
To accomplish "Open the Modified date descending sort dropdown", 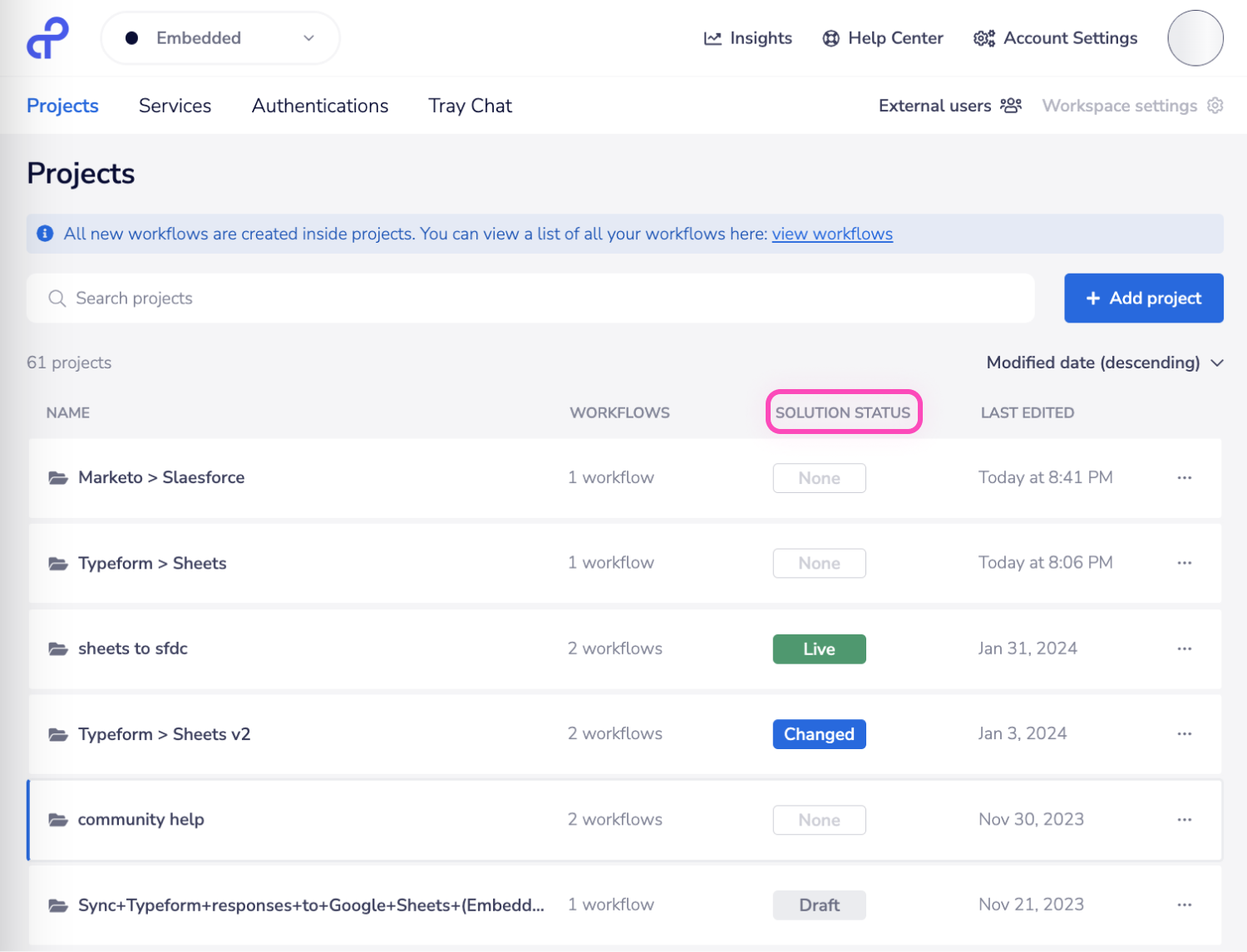I will (x=1106, y=363).
